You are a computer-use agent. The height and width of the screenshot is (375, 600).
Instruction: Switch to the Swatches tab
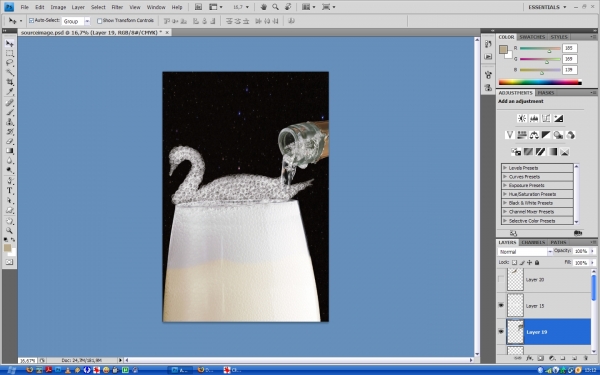[532, 37]
